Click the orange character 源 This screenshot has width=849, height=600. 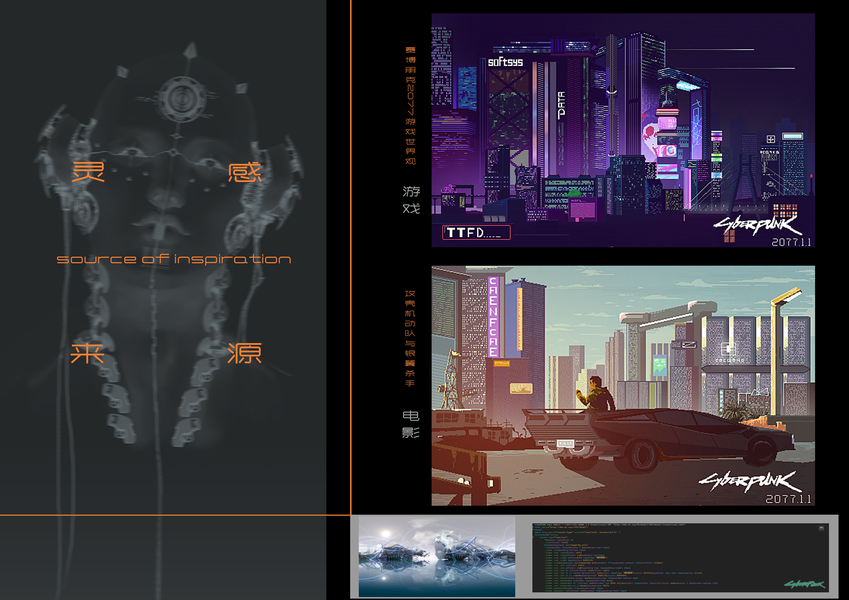pyautogui.click(x=245, y=353)
